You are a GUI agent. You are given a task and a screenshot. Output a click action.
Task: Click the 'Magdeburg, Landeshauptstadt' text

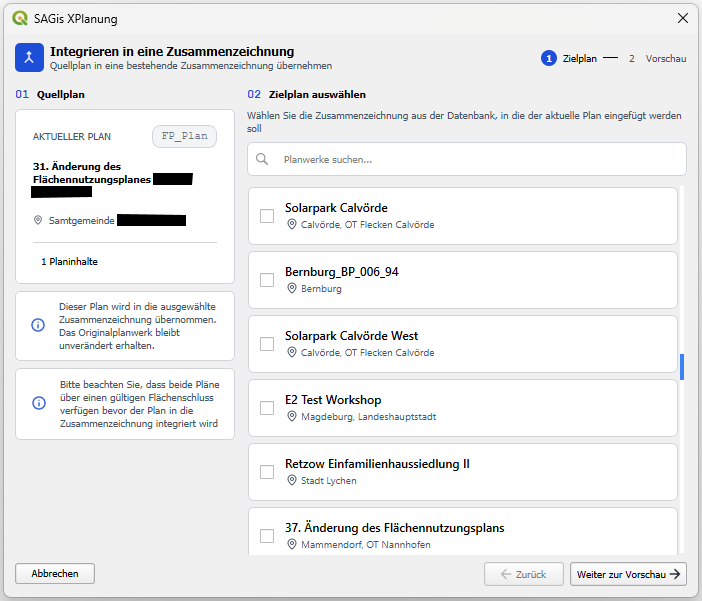pos(368,416)
